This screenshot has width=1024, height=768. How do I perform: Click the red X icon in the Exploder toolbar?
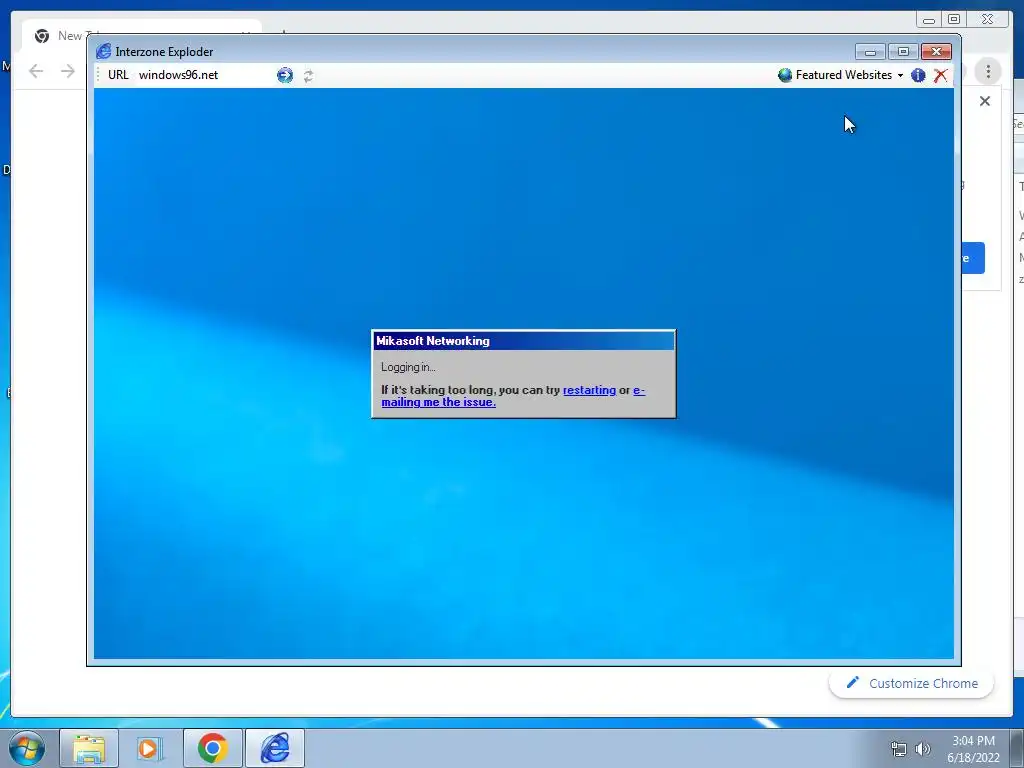point(940,75)
